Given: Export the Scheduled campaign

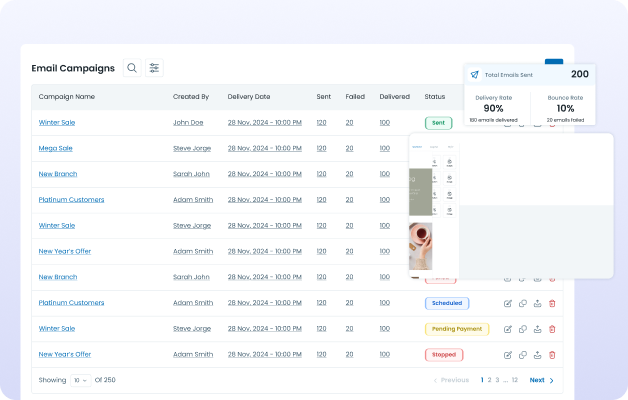Looking at the screenshot, I should (x=538, y=303).
